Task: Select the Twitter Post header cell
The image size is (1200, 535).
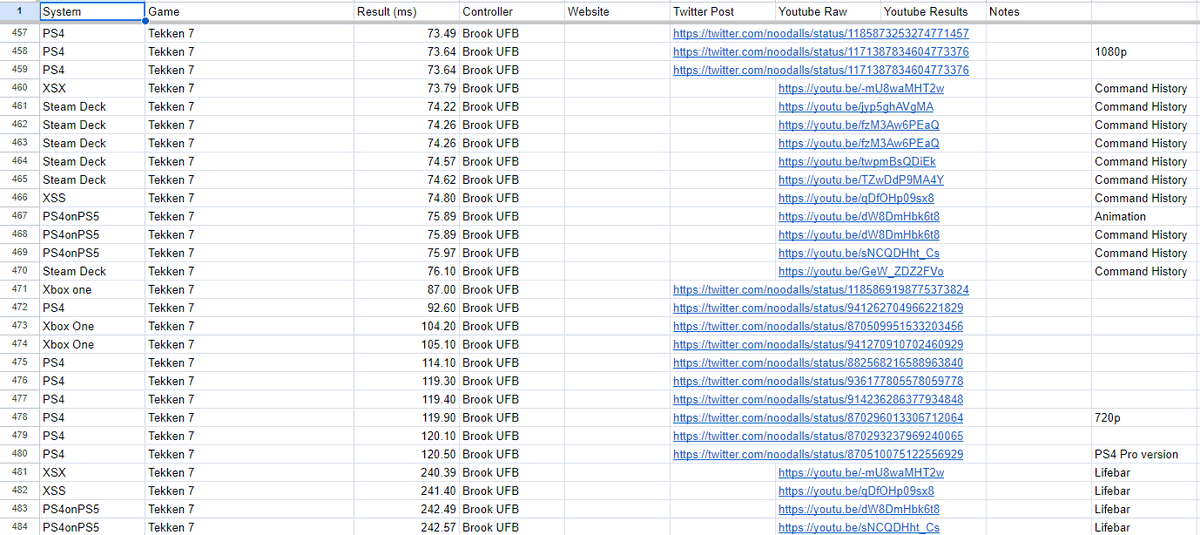Action: click(x=721, y=11)
